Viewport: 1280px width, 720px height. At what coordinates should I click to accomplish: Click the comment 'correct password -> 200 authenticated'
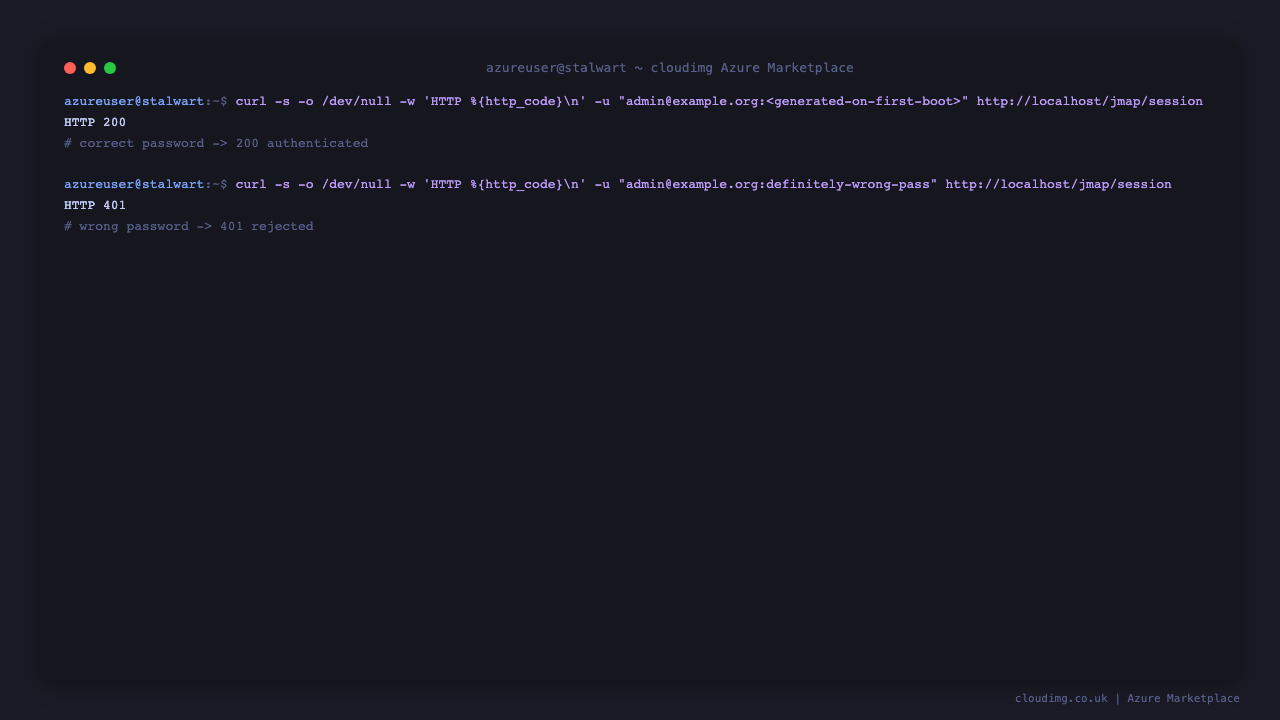[x=216, y=143]
